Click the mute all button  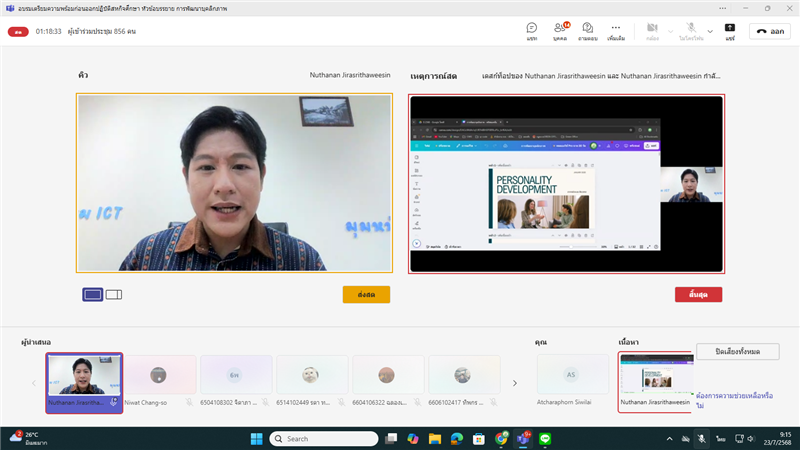[737, 352]
